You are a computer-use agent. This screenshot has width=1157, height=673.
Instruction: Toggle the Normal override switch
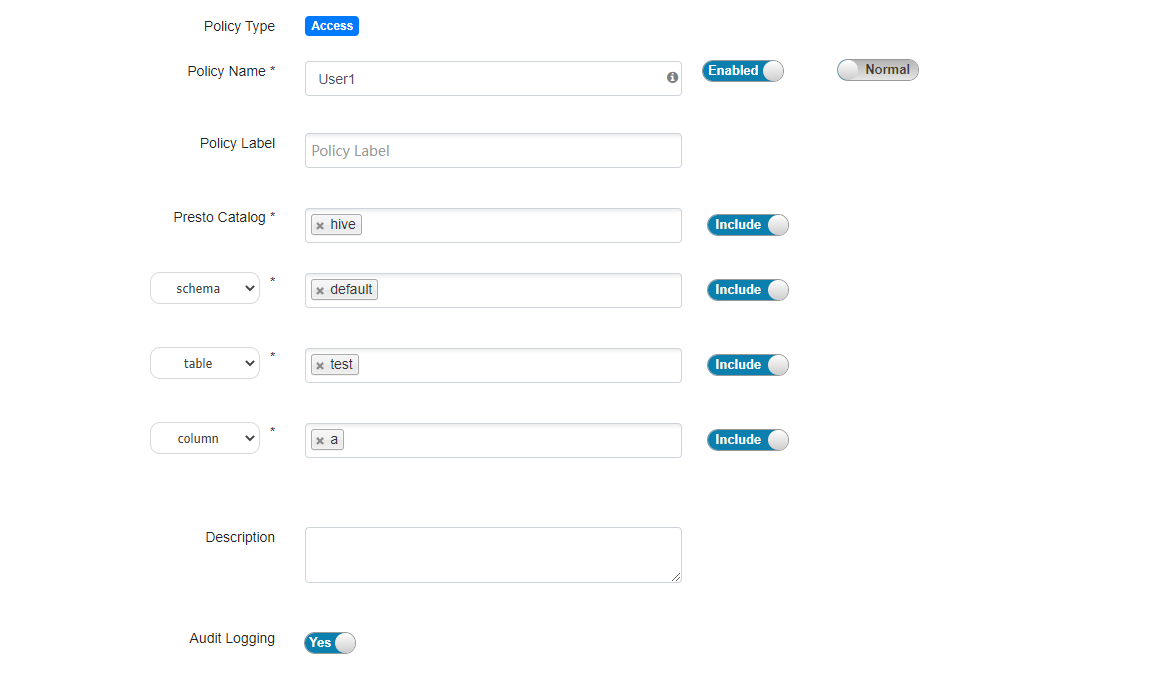pos(877,70)
